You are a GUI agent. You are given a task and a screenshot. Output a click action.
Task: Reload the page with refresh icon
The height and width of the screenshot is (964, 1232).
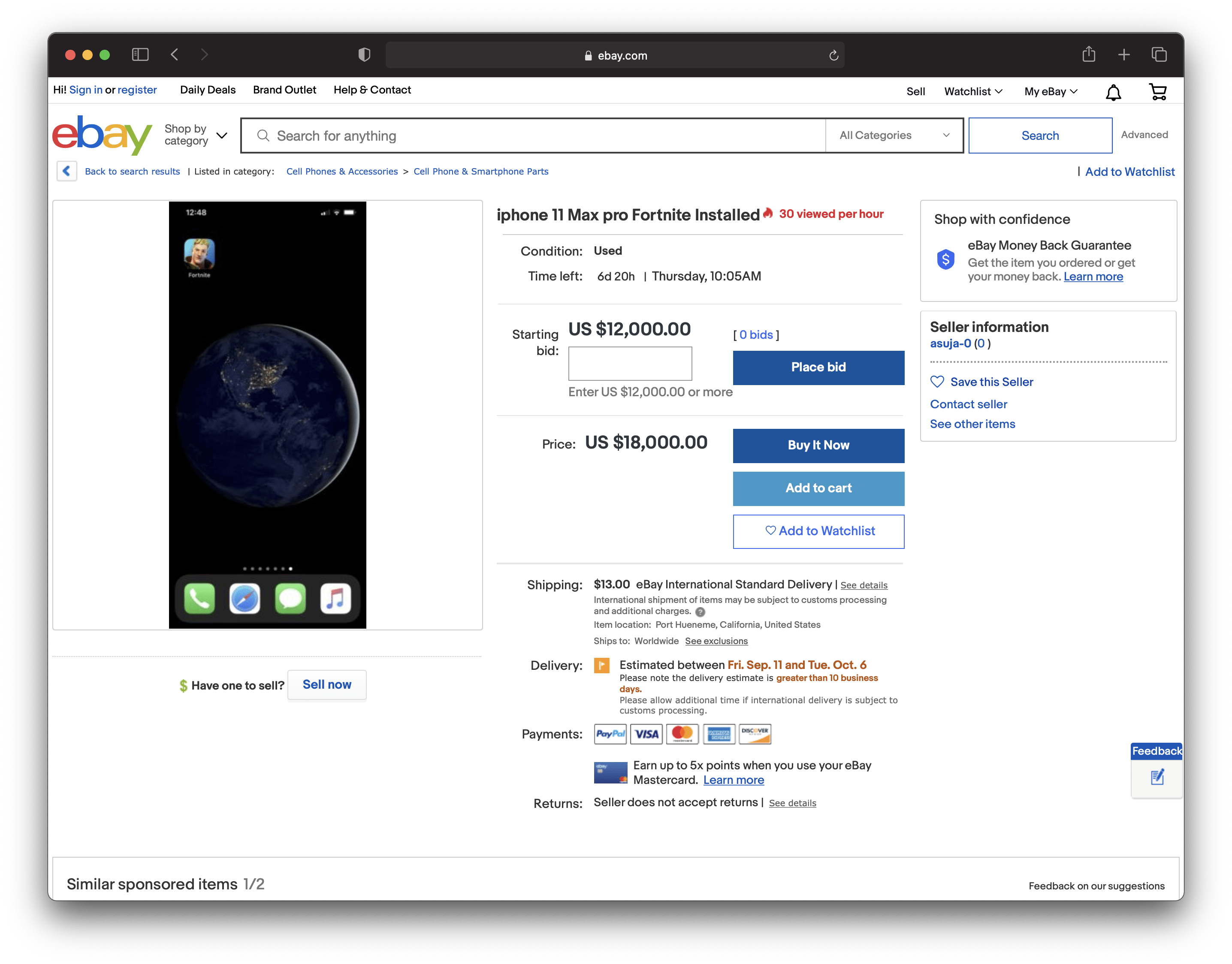tap(833, 55)
